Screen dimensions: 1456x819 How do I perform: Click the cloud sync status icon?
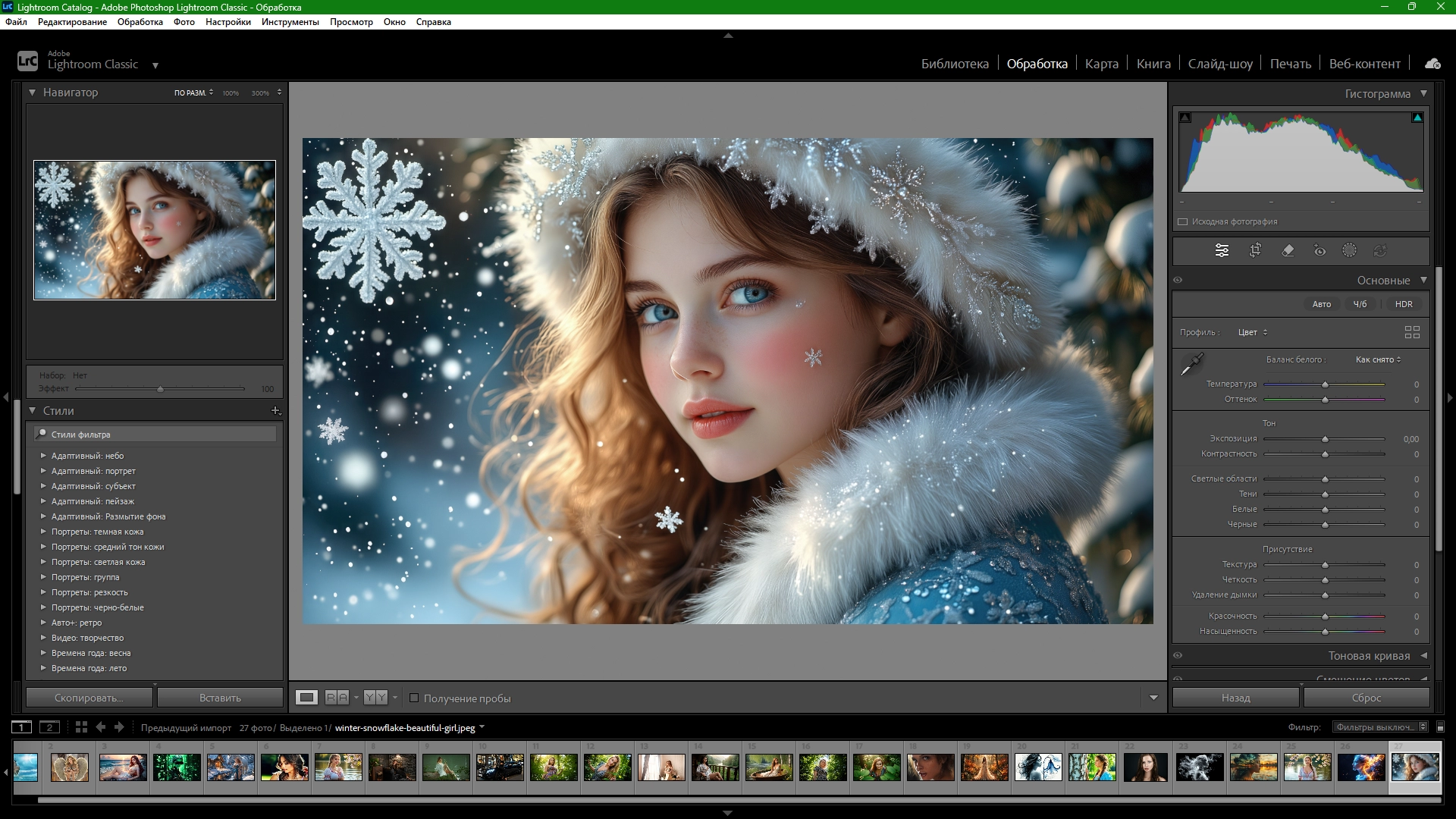(1432, 64)
